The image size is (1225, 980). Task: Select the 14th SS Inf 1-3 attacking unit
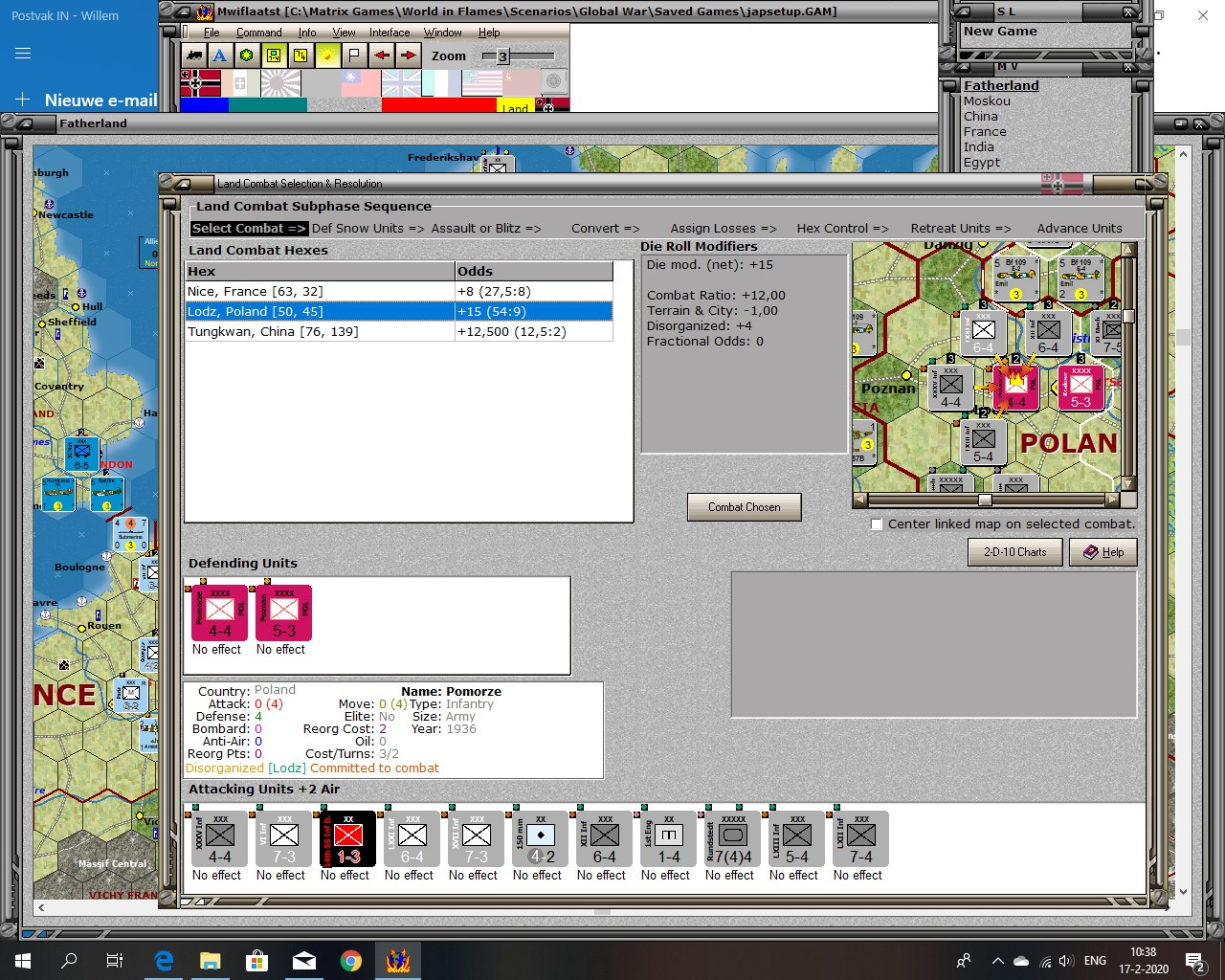pos(348,838)
